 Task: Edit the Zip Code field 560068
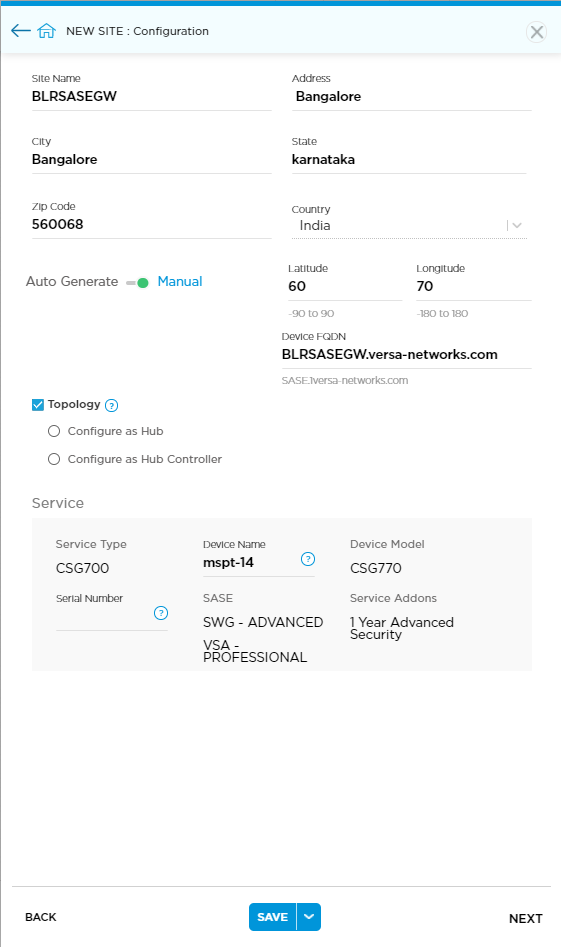(152, 225)
